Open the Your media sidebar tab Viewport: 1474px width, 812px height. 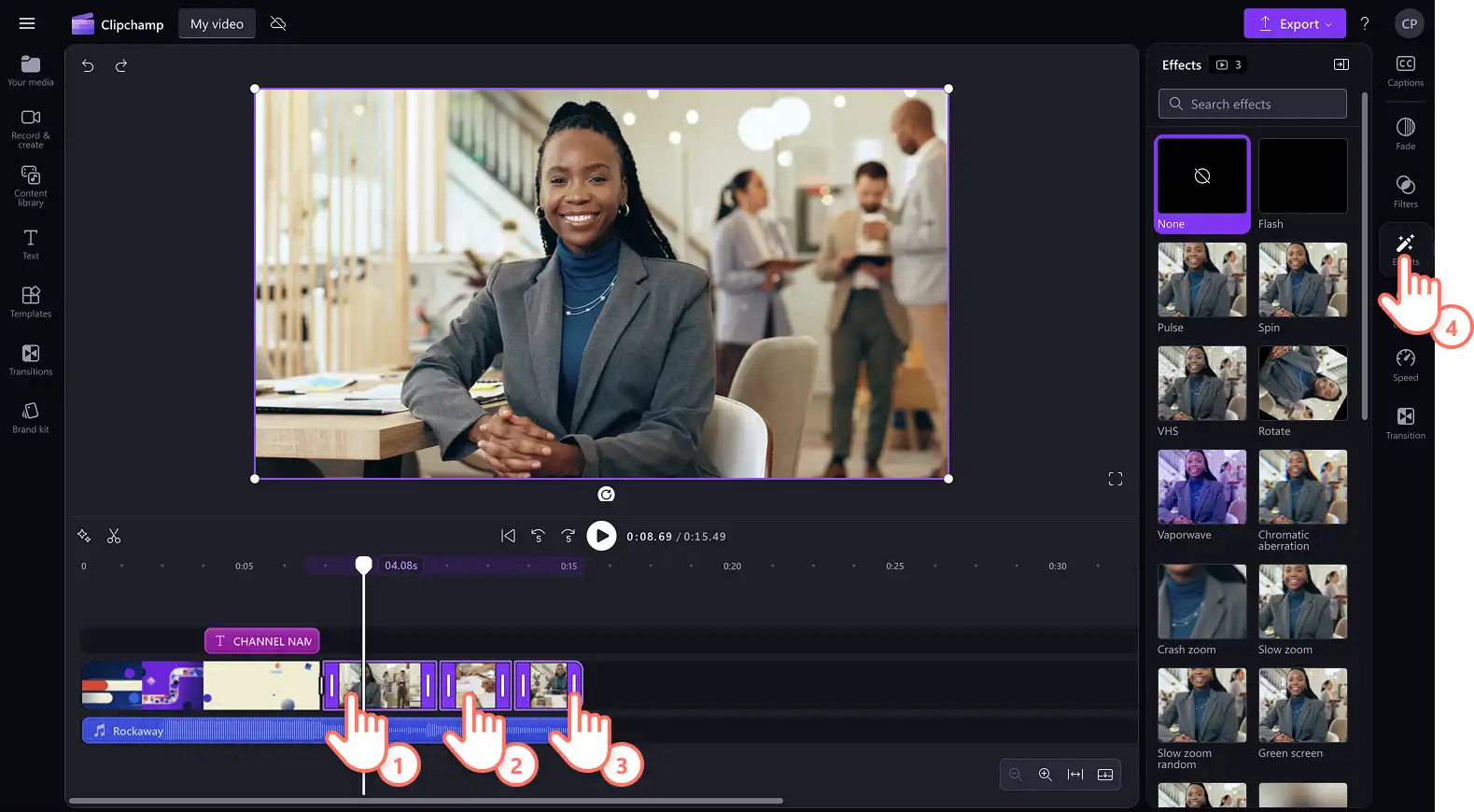tap(31, 71)
